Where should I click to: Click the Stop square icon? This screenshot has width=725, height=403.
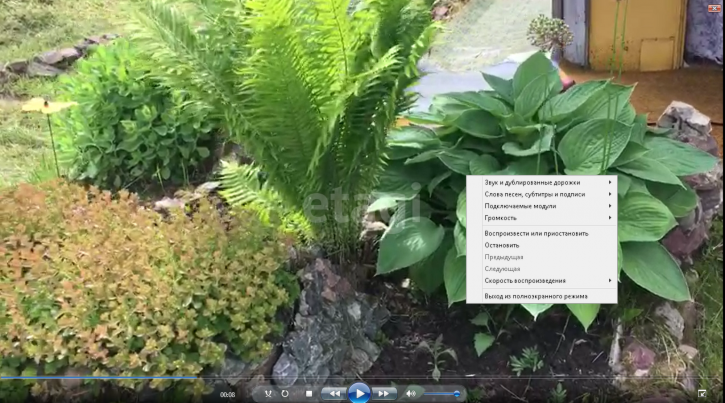point(309,394)
